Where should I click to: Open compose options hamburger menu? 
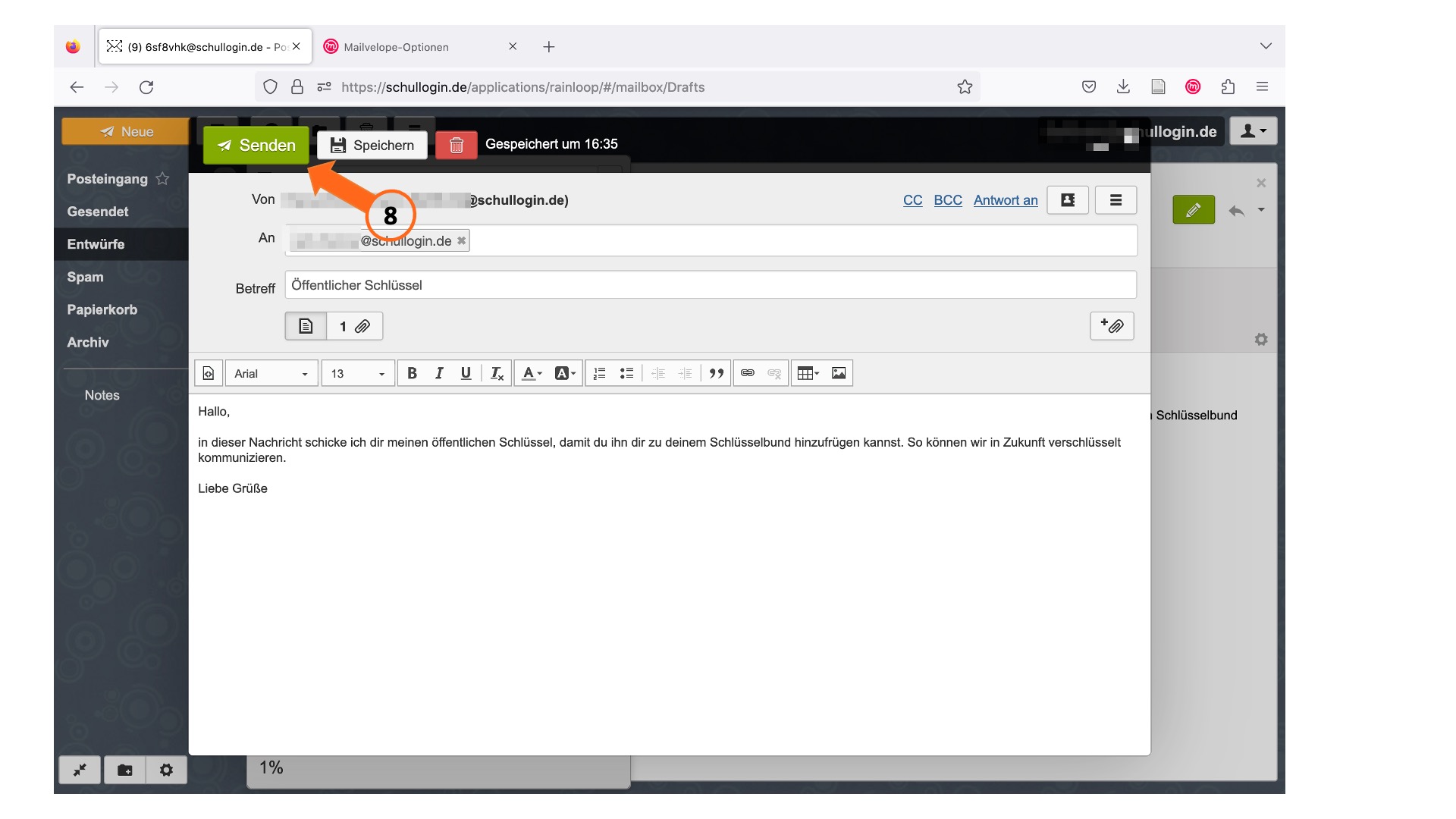pyautogui.click(x=1116, y=200)
